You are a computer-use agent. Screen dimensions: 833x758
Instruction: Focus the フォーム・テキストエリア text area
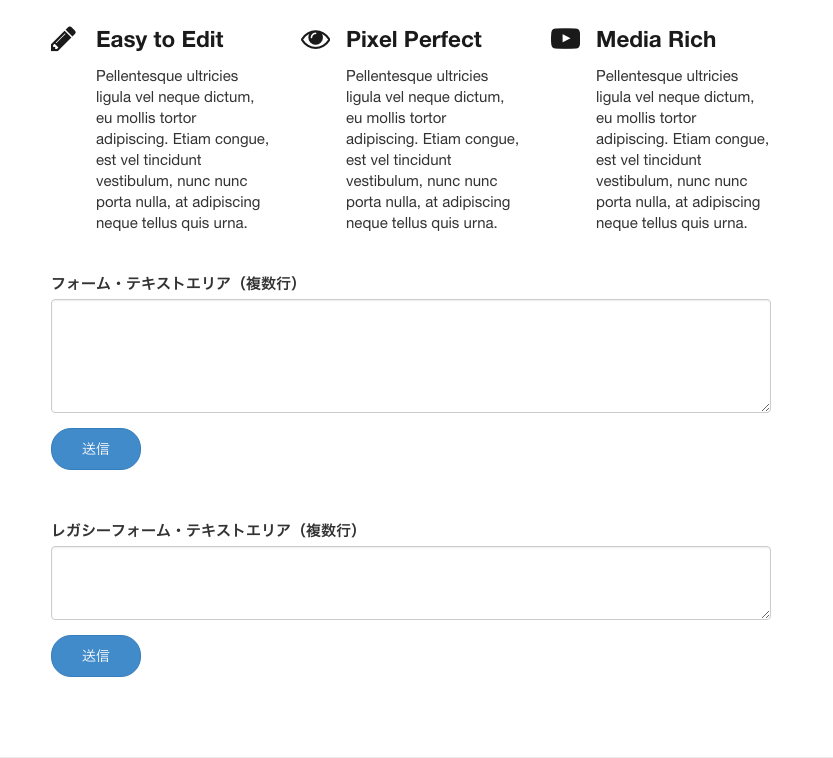[x=411, y=356]
